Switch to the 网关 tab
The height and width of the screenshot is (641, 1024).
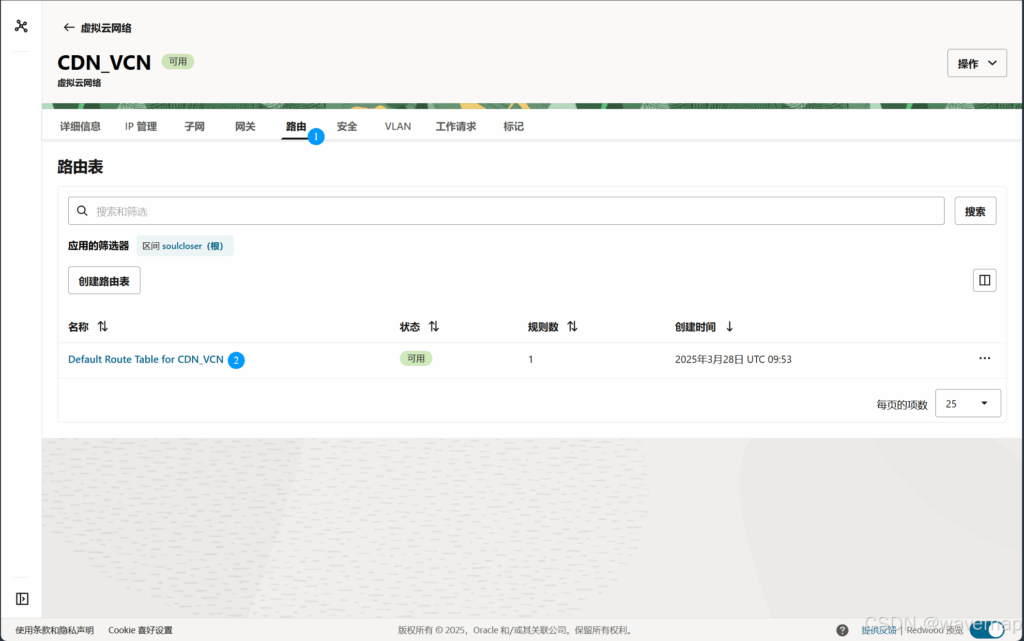245,127
